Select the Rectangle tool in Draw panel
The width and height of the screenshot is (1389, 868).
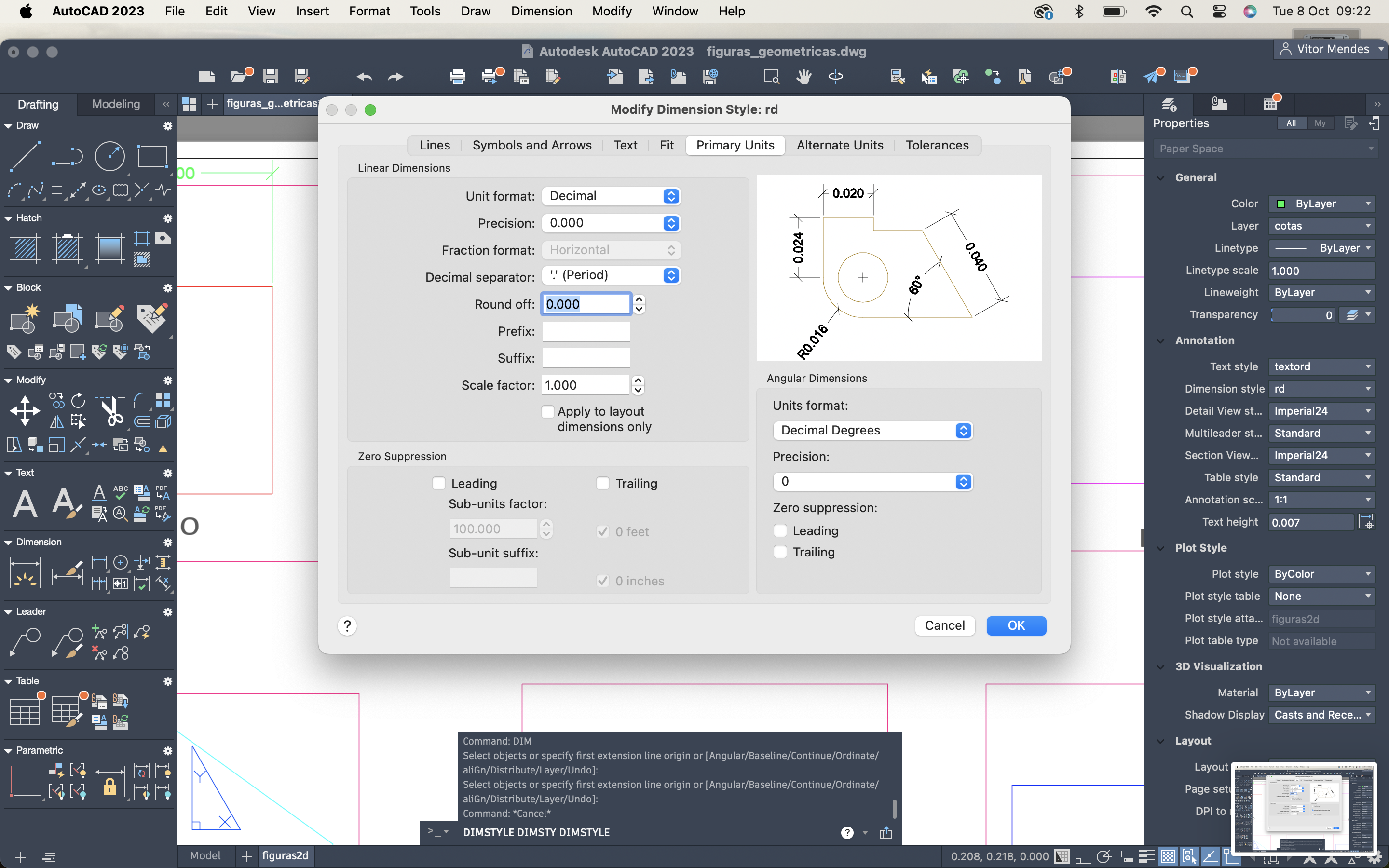[x=152, y=156]
